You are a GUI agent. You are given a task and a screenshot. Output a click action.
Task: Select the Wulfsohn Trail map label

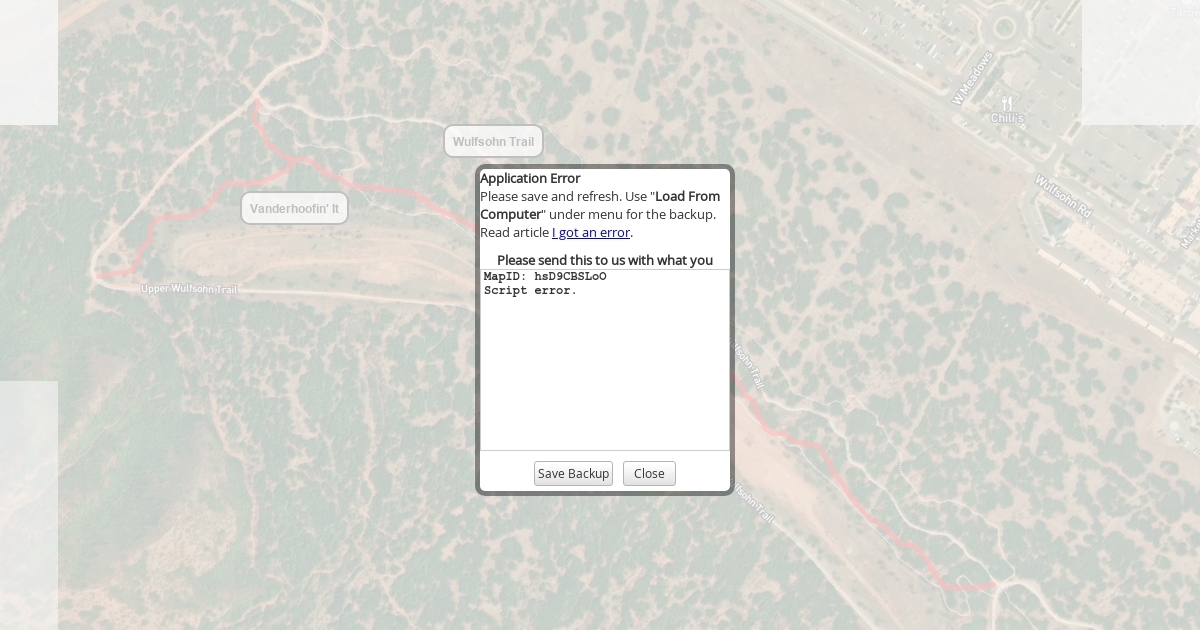pos(493,141)
